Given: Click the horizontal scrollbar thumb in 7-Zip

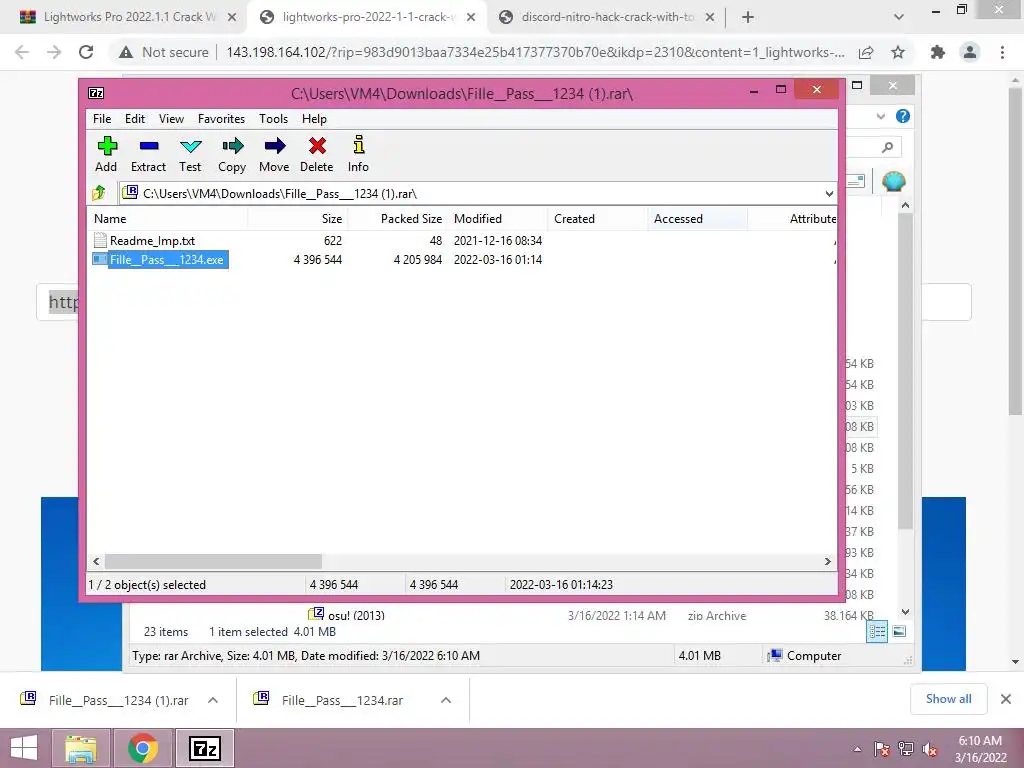Looking at the screenshot, I should (214, 562).
